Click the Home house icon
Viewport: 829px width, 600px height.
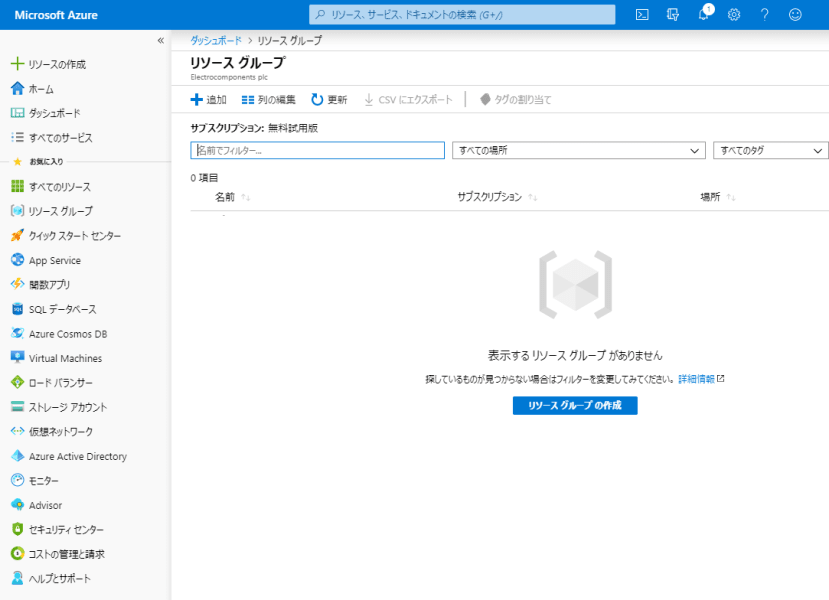[x=17, y=88]
